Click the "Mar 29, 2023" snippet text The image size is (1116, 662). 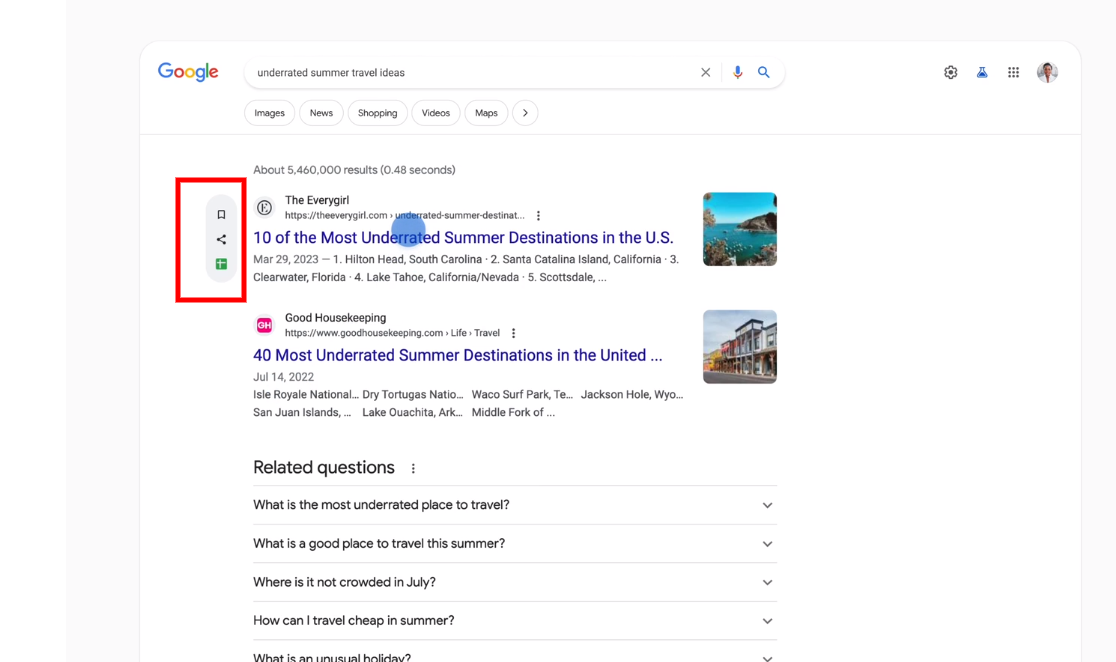[284, 260]
